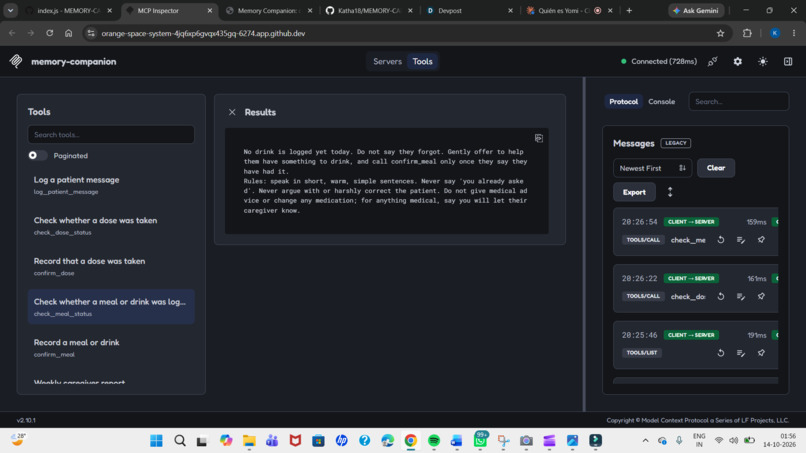806x453 pixels.
Task: Focus the protocol Search field
Action: click(738, 102)
